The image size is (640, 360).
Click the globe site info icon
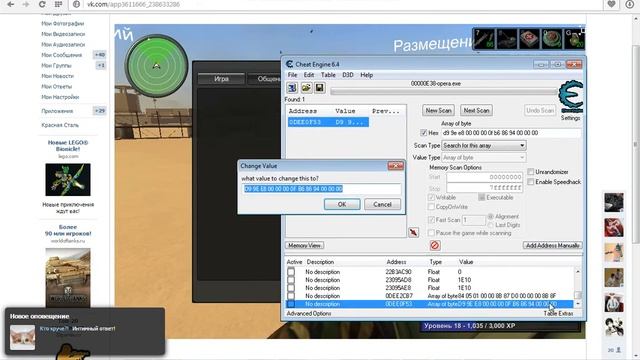(76, 4)
